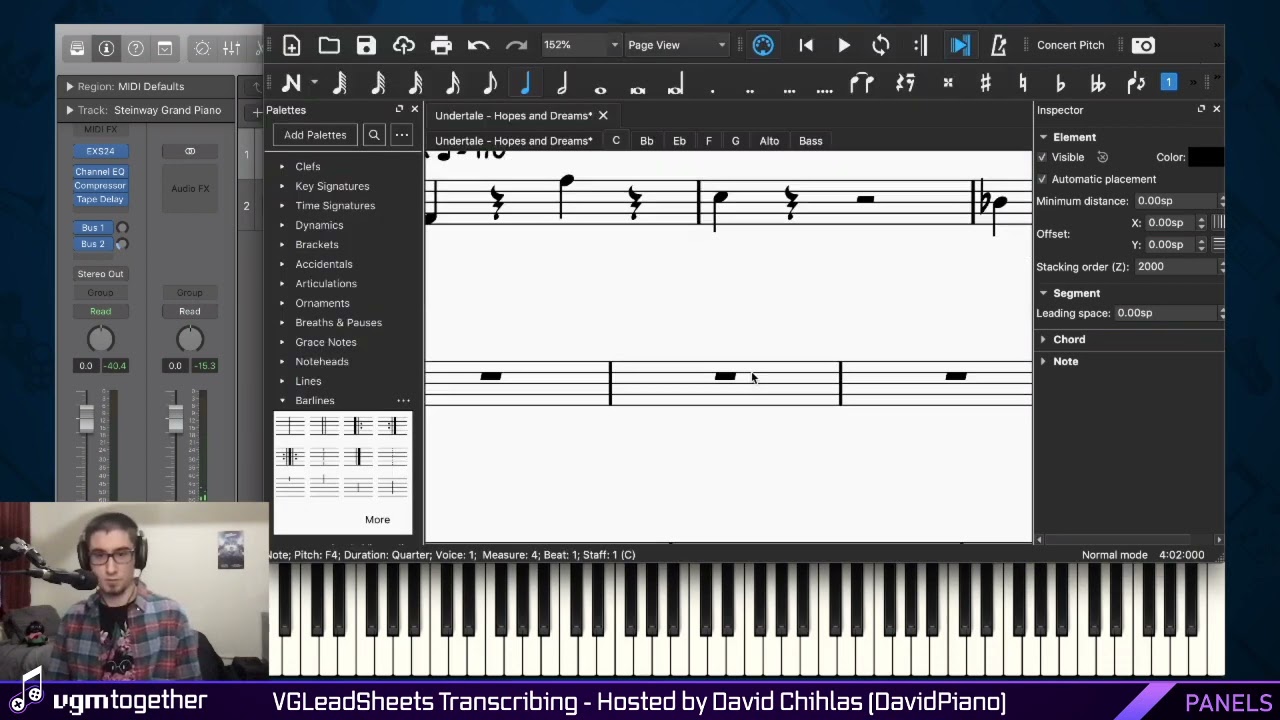This screenshot has width=1280, height=720.
Task: Click the EXS24 instrument button
Action: [x=100, y=151]
